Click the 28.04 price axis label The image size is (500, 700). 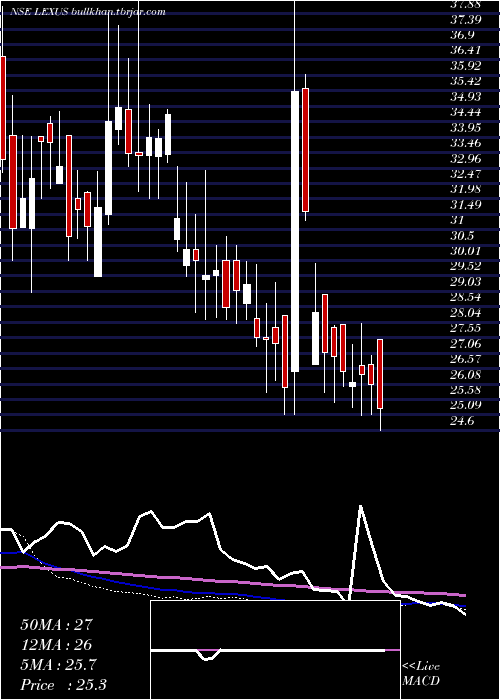pos(465,313)
